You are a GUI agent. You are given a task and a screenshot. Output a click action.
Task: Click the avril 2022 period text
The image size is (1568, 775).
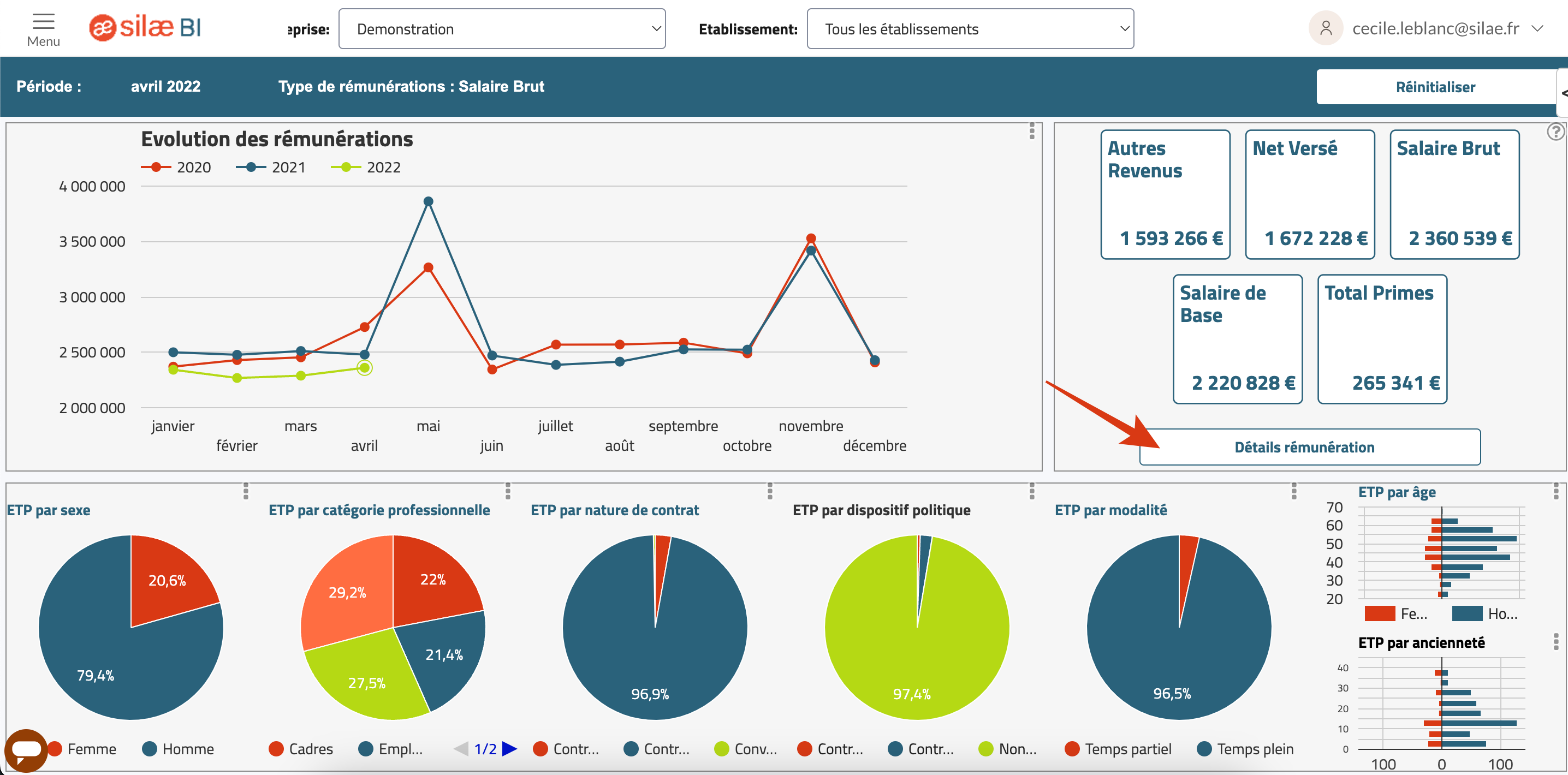(165, 86)
